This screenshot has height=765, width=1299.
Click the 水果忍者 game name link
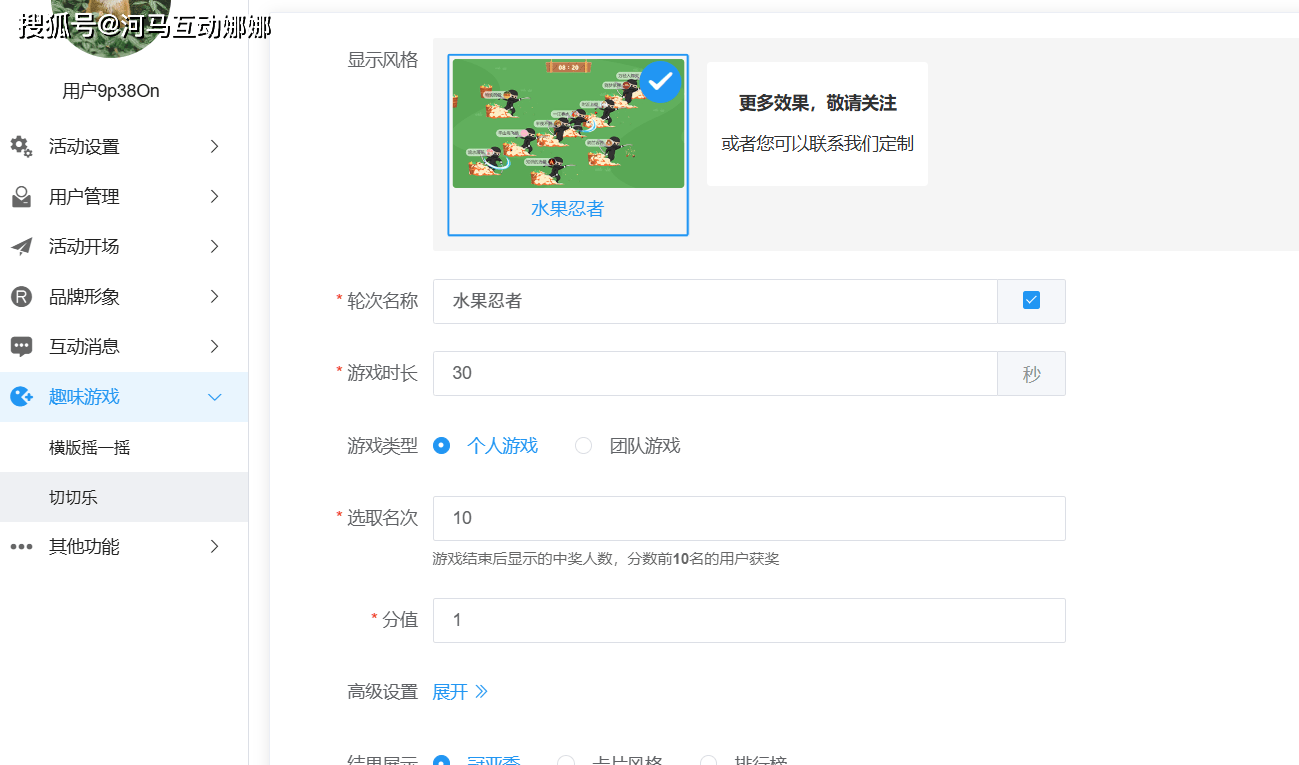click(567, 208)
